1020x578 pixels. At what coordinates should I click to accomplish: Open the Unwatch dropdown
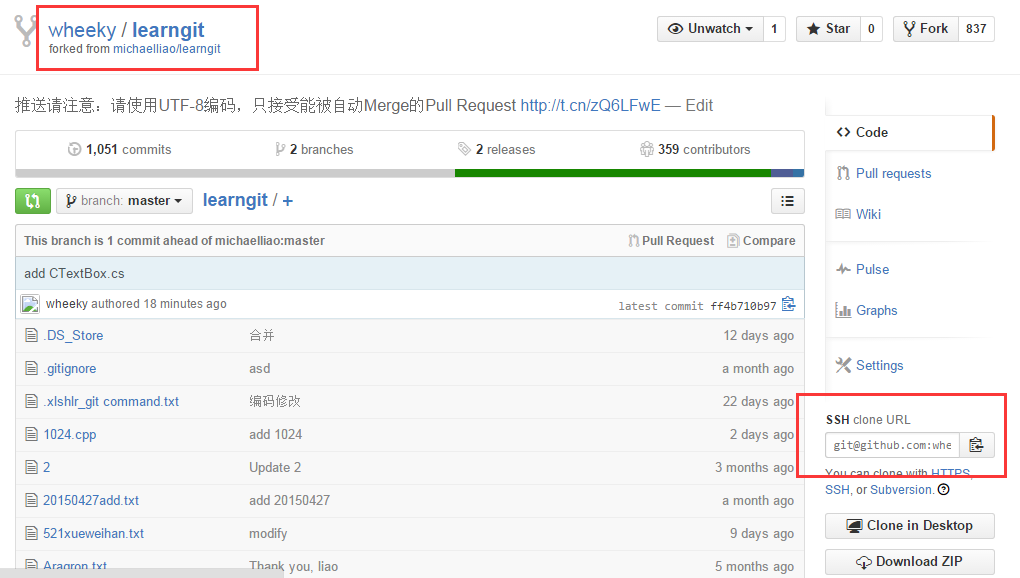(710, 29)
